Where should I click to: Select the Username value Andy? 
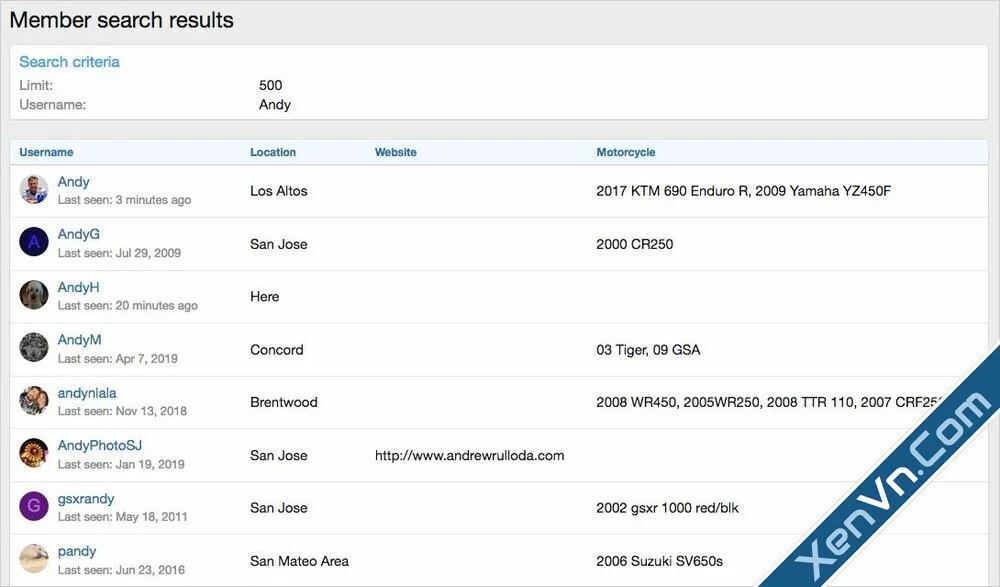(x=275, y=104)
